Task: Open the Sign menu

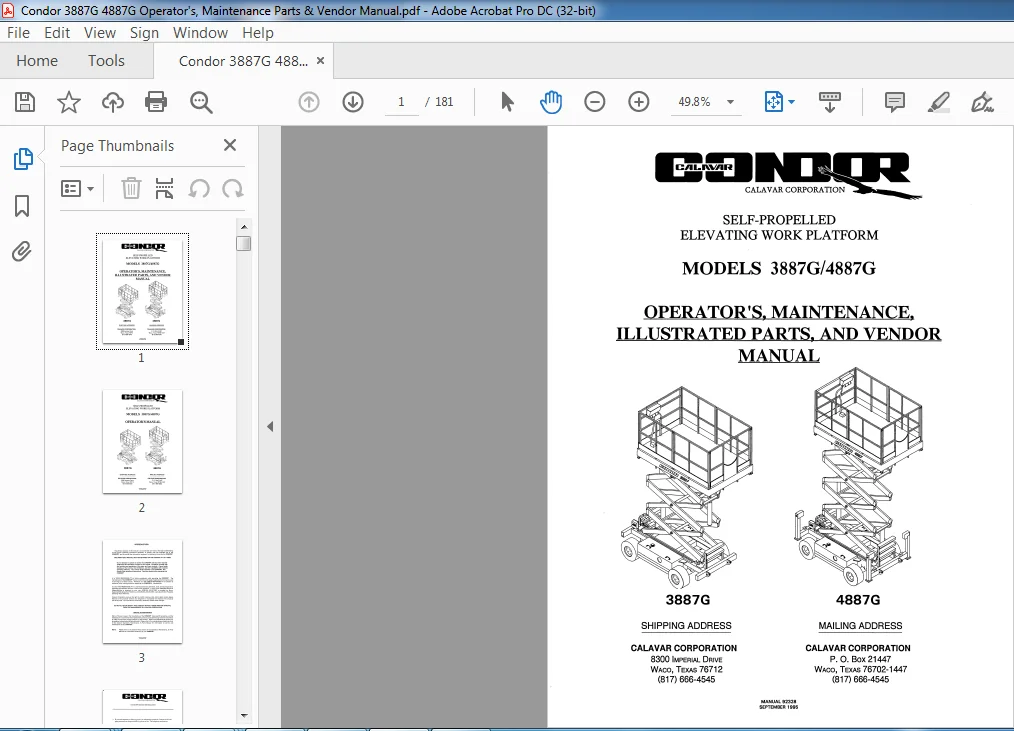Action: pos(144,32)
